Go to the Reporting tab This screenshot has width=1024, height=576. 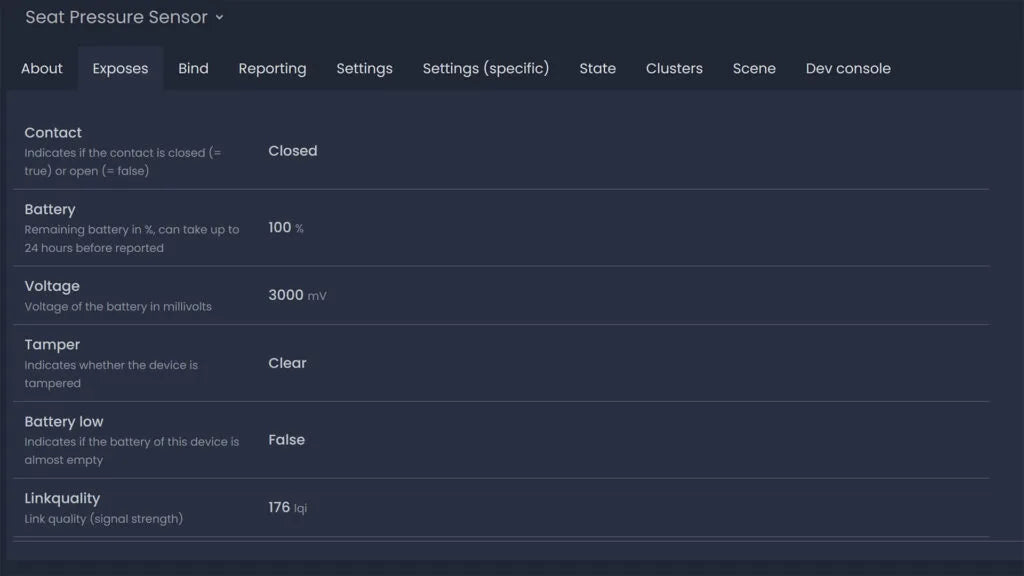pos(272,69)
